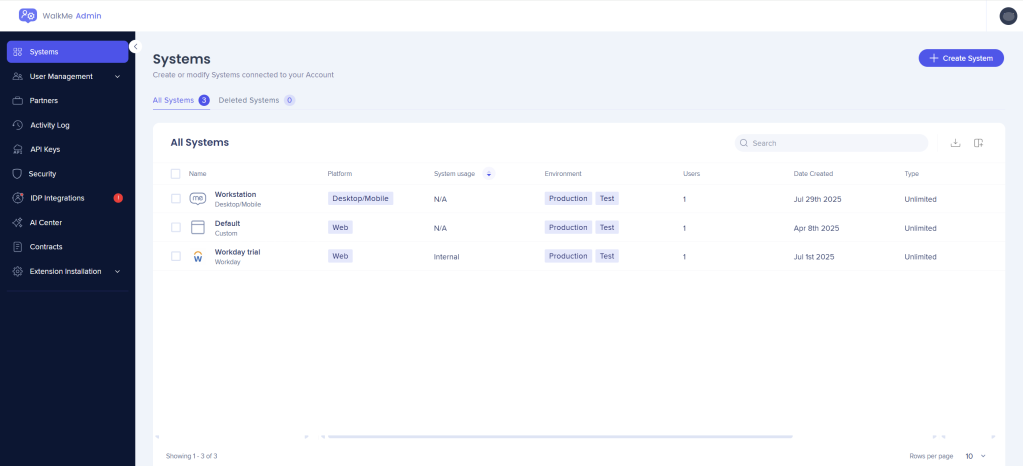Viewport: 1023px width, 466px height.
Task: Open the Workday trial system name
Action: click(x=237, y=252)
